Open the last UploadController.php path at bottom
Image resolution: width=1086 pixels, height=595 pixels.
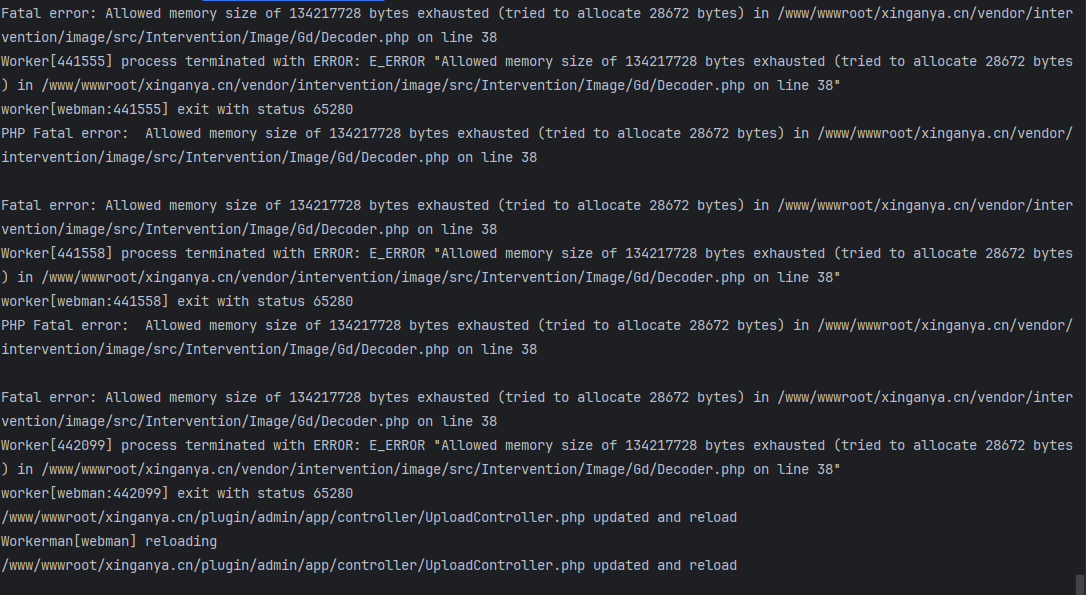pyautogui.click(x=293, y=566)
